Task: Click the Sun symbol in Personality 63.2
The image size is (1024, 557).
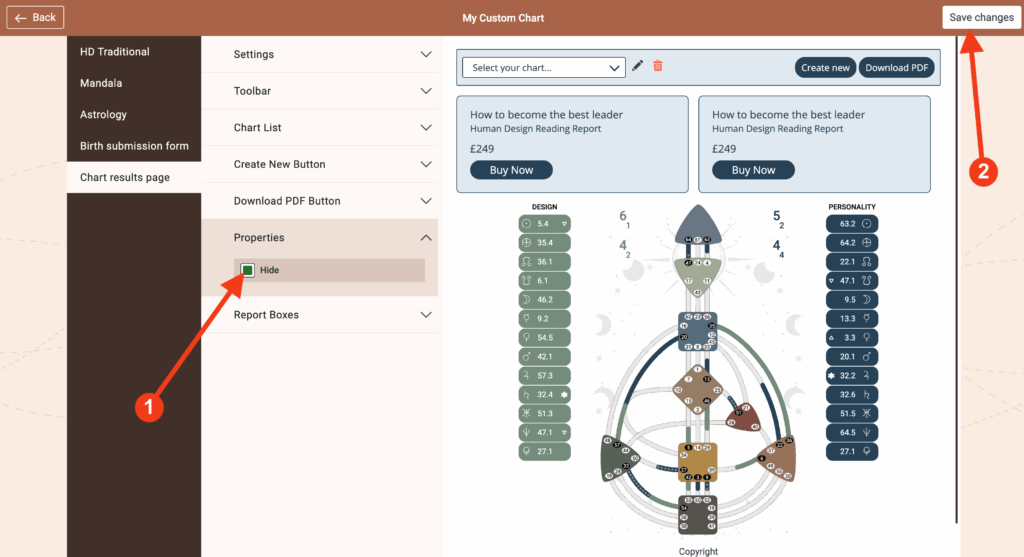Action: coord(867,224)
